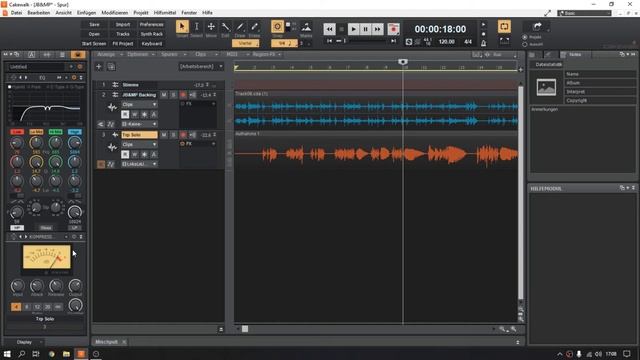Pause the transport

point(365,29)
